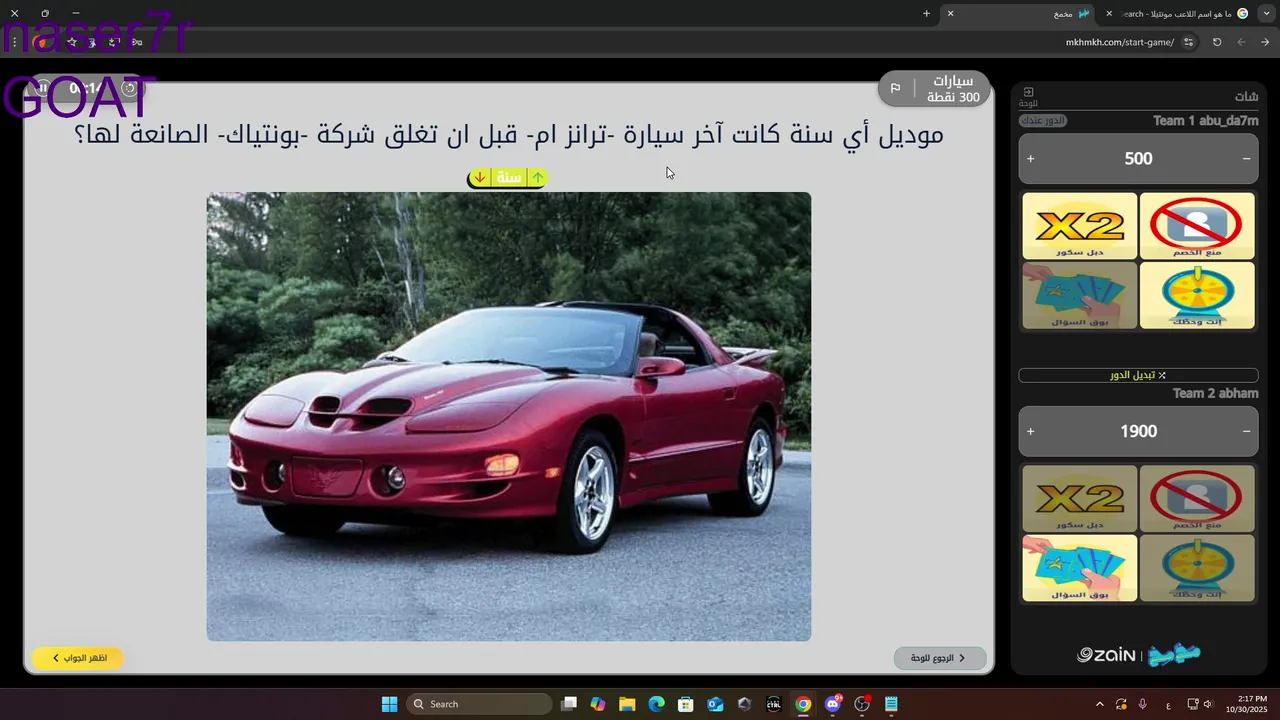Select the down arrow on the سنة hint

480,177
